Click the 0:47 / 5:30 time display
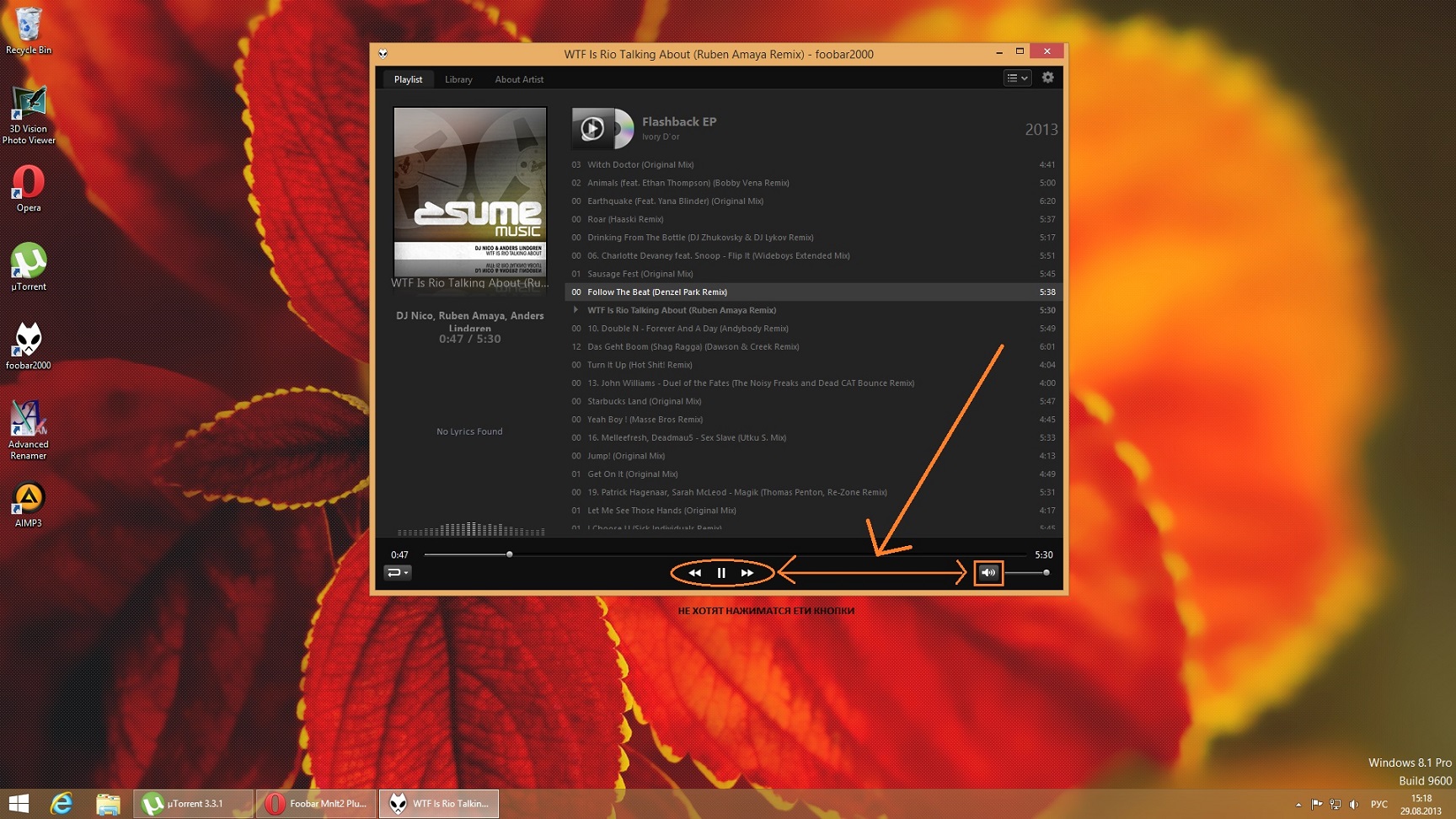The width and height of the screenshot is (1456, 819). click(x=470, y=339)
